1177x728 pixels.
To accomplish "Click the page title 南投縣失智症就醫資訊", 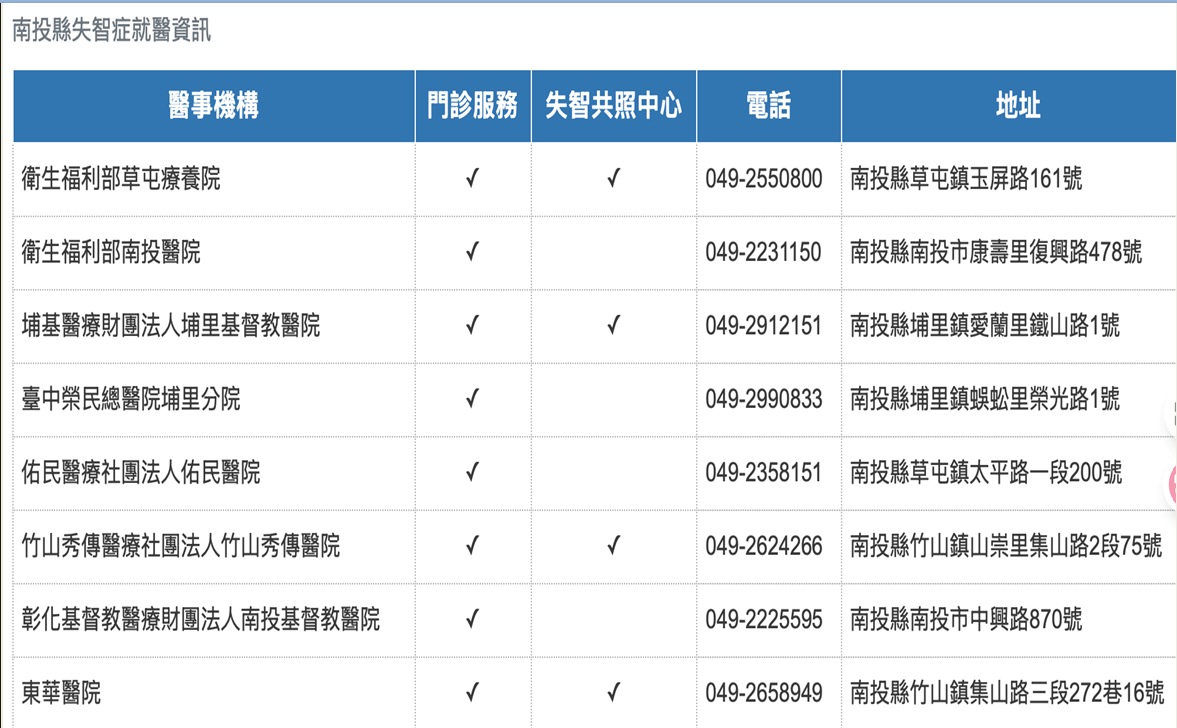I will (111, 30).
